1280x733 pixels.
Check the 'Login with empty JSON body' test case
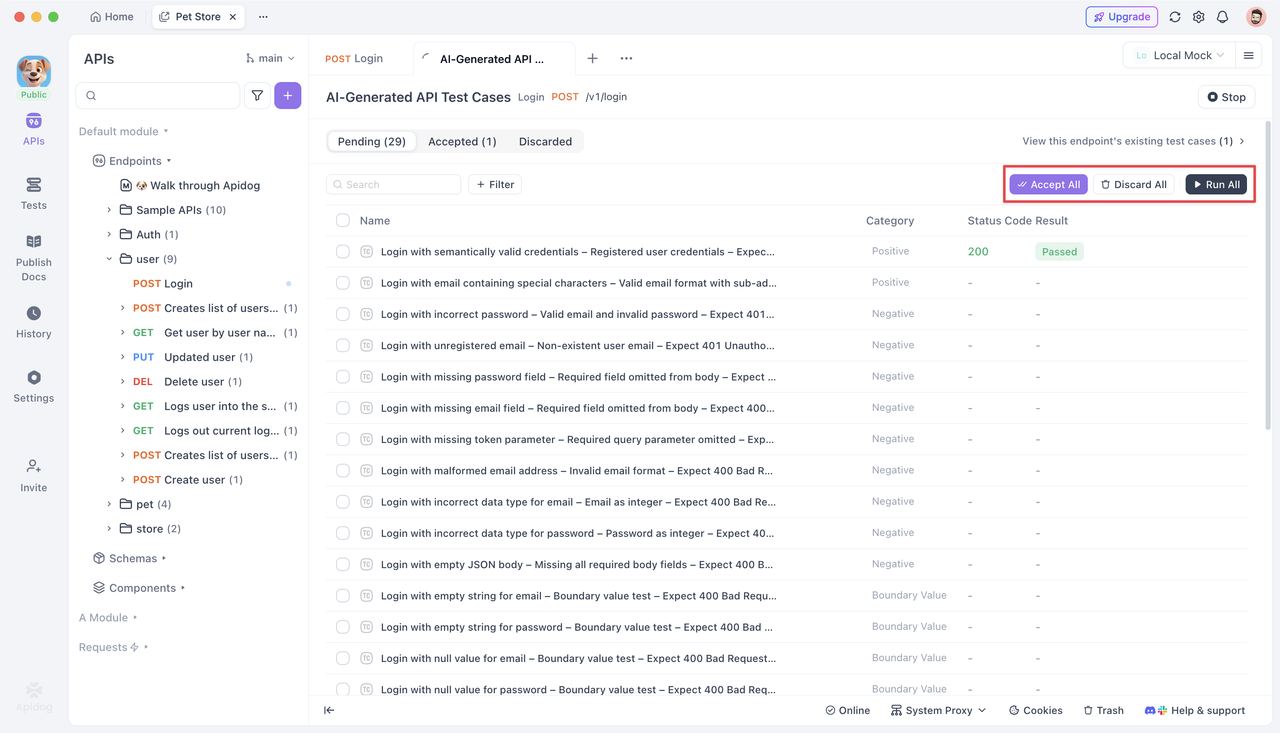pyautogui.click(x=342, y=564)
